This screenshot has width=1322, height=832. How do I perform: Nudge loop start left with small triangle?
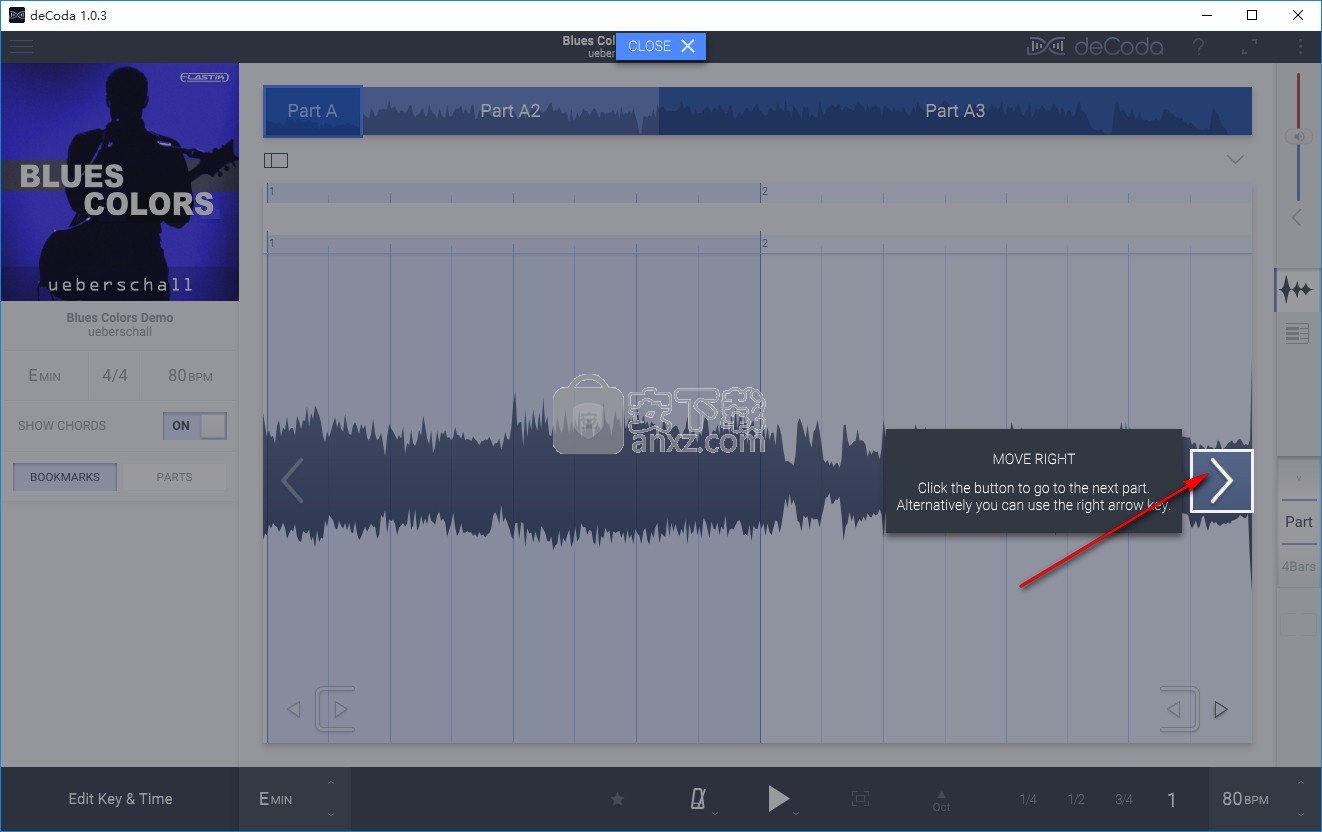[294, 710]
